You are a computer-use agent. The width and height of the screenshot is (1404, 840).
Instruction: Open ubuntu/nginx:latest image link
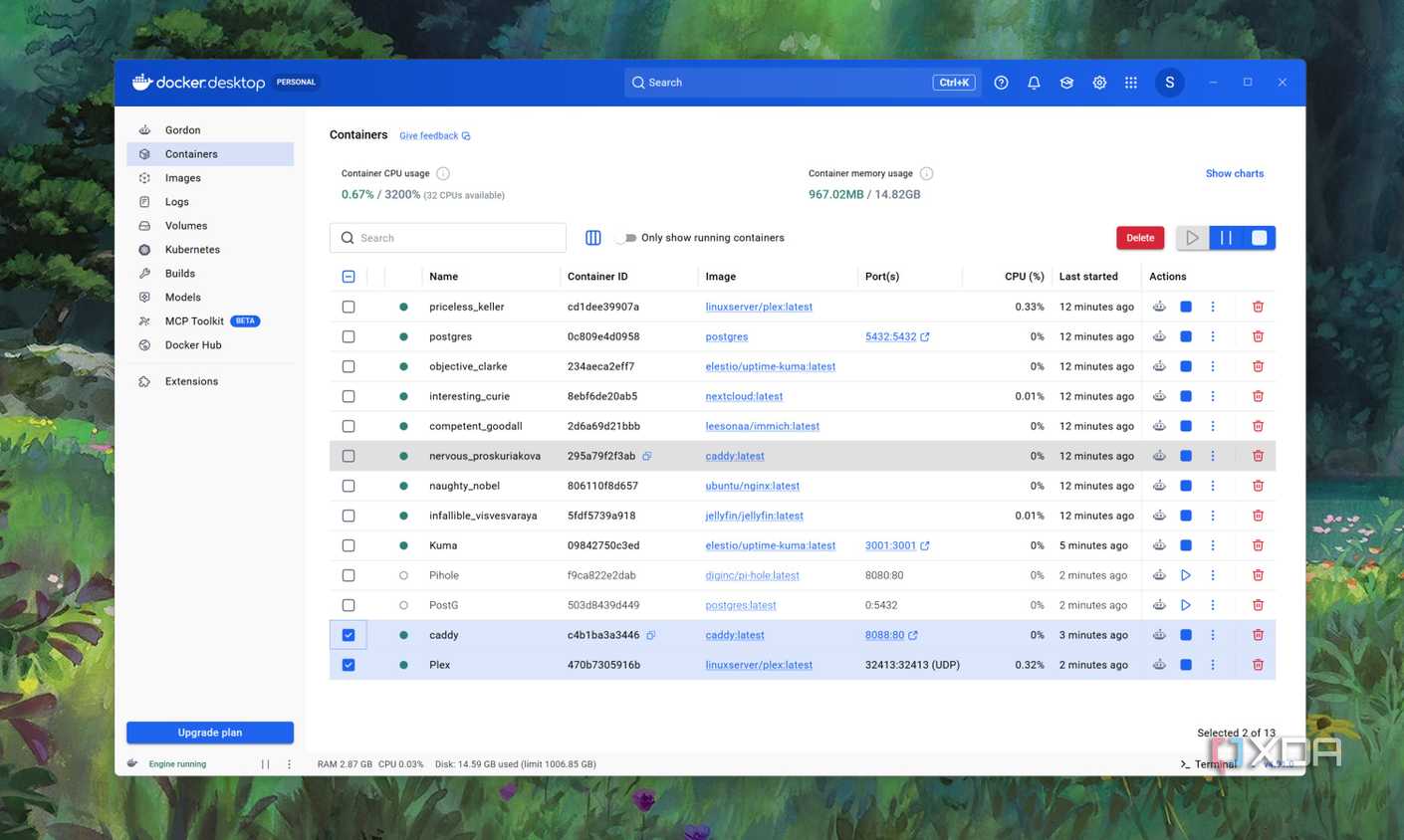(752, 486)
